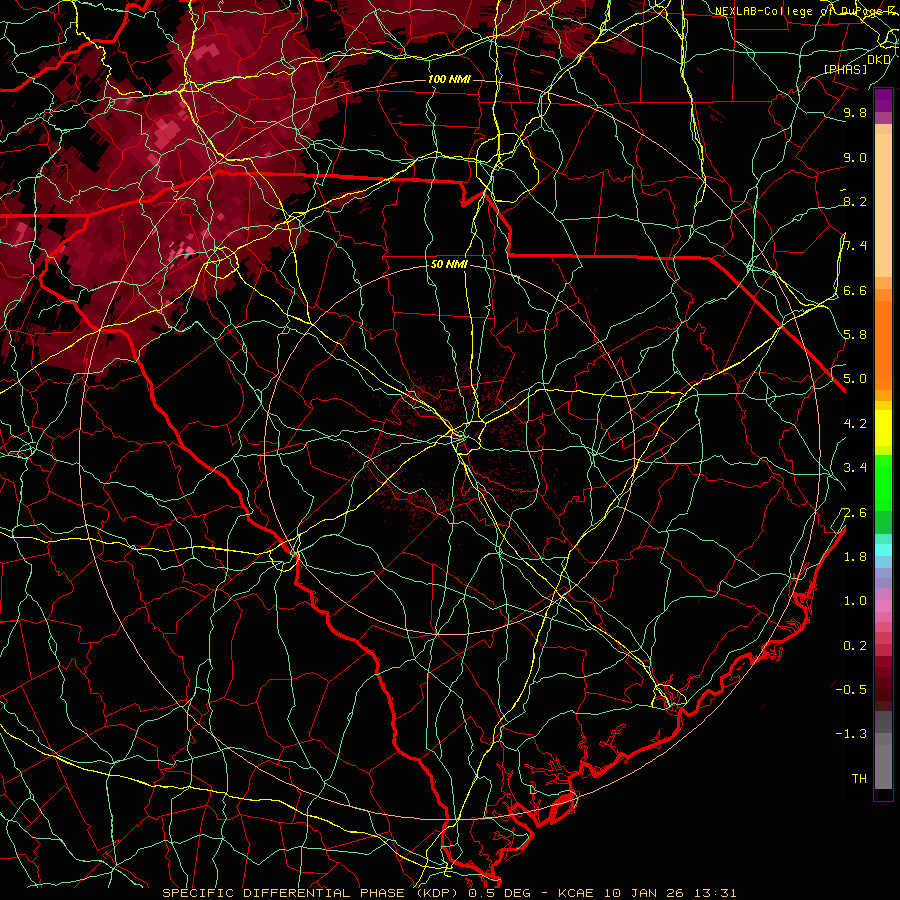900x900 pixels.
Task: Select the 9.0 value on the color scale
Action: coord(855,157)
